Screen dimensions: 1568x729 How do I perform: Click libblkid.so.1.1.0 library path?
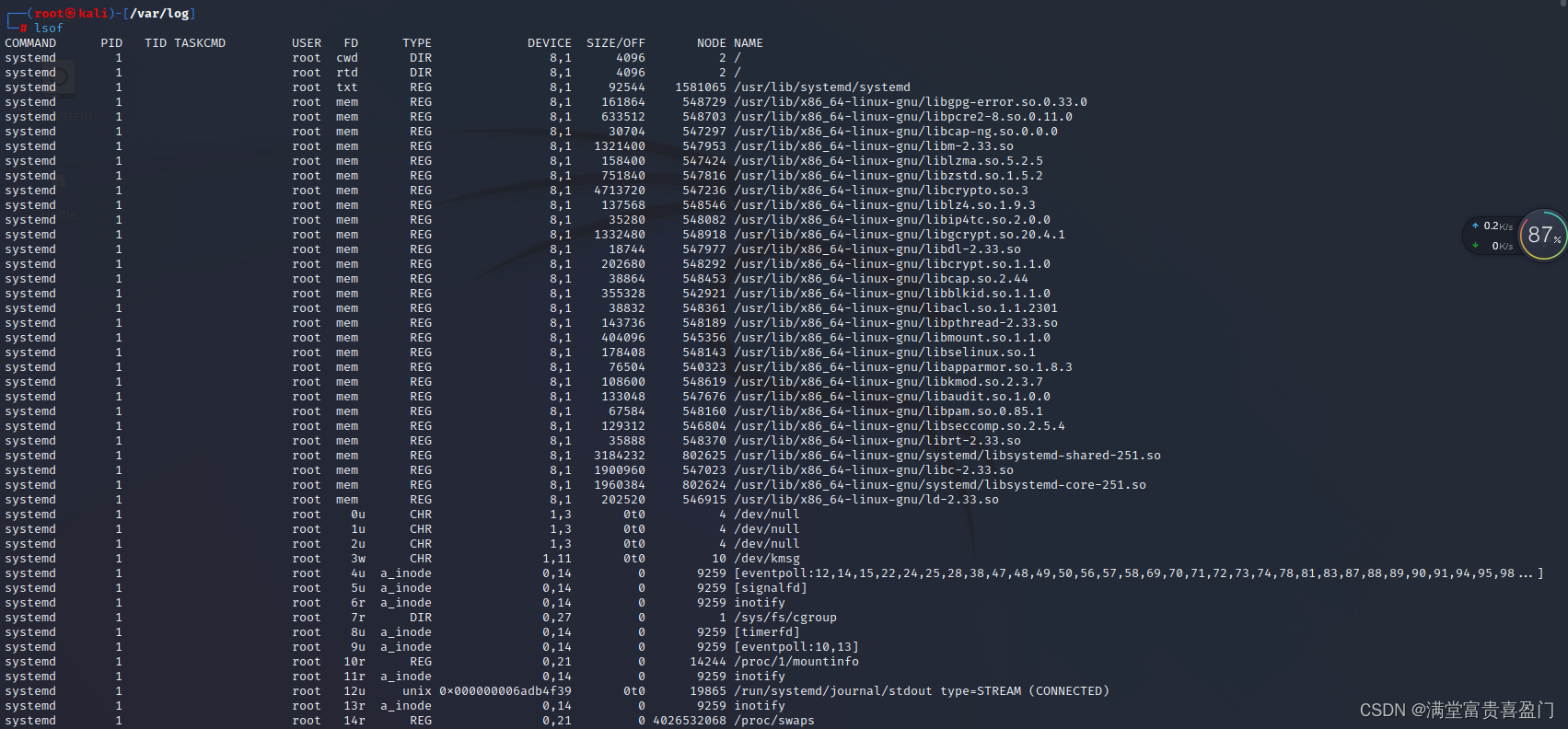coord(892,294)
